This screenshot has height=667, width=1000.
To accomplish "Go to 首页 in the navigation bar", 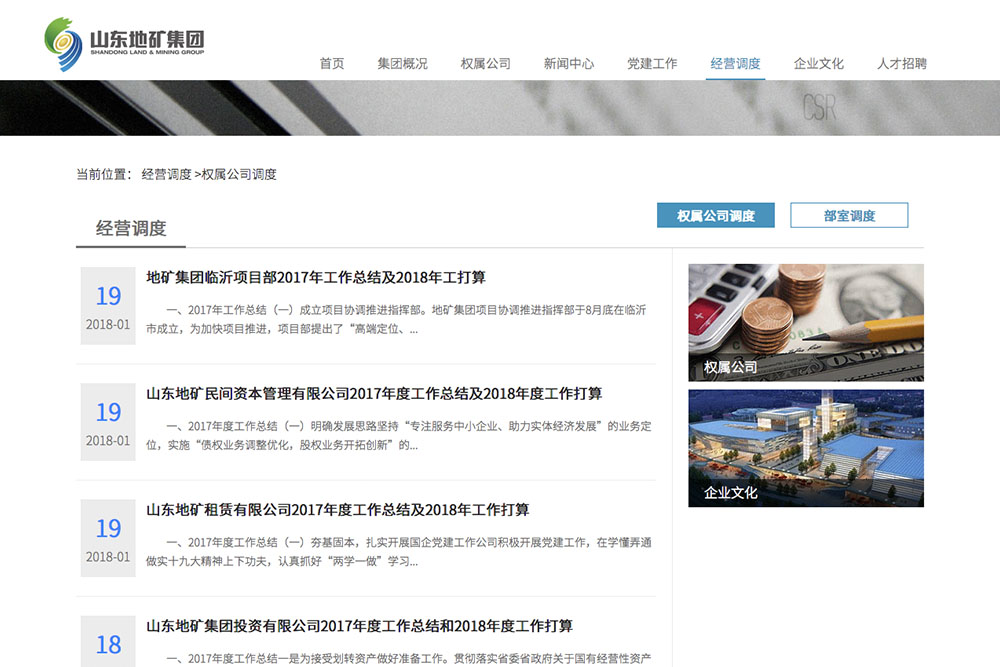I will pos(332,63).
